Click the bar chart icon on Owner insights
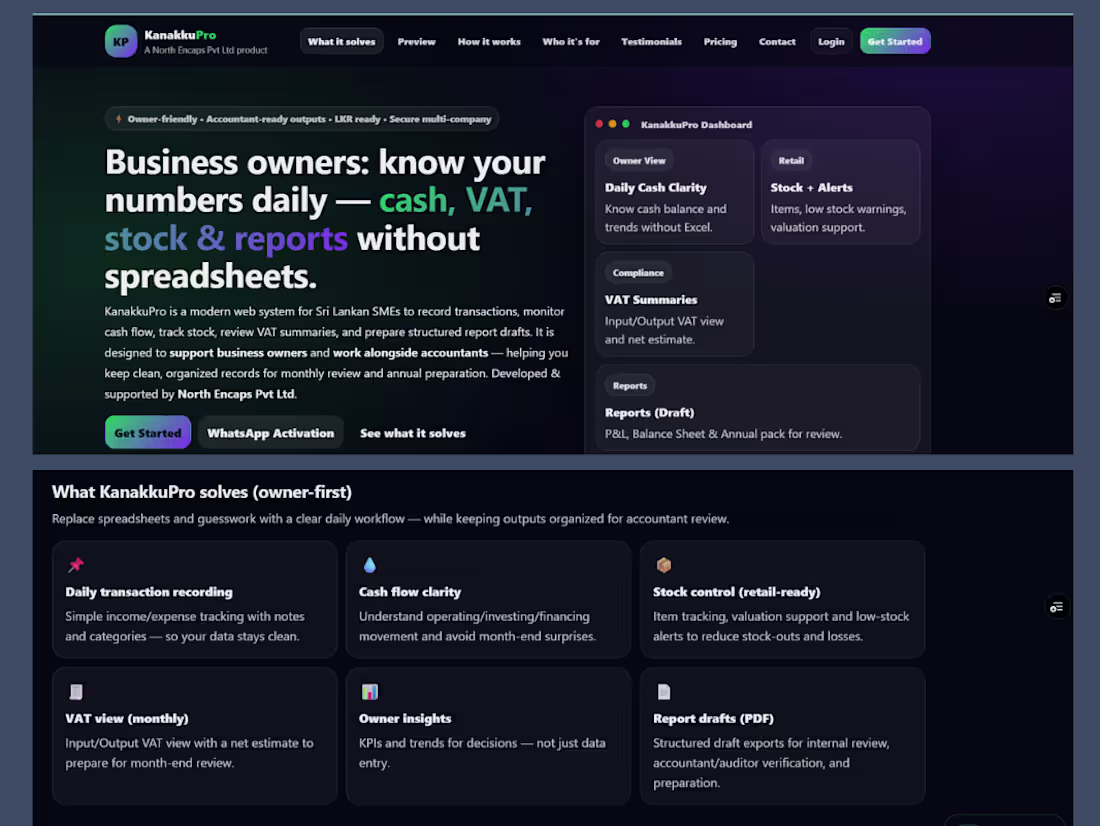The width and height of the screenshot is (1100, 826). [370, 692]
